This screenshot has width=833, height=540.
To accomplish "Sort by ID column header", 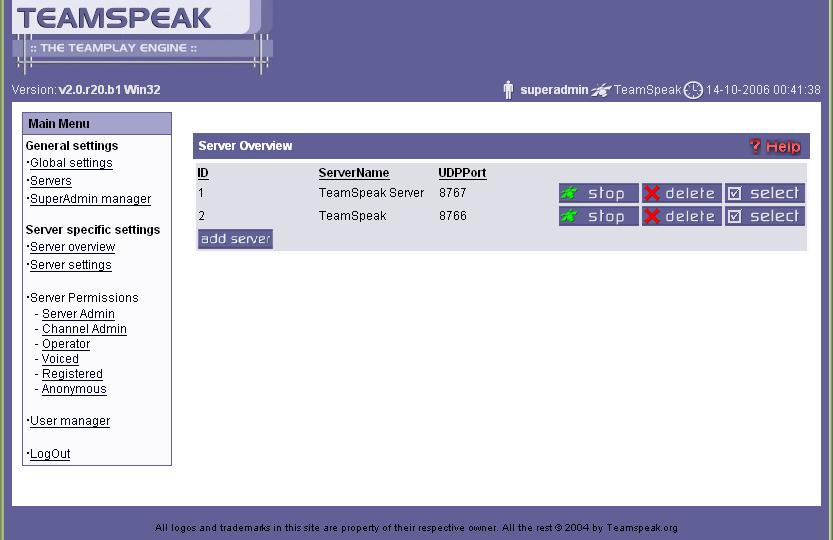I will pos(203,173).
